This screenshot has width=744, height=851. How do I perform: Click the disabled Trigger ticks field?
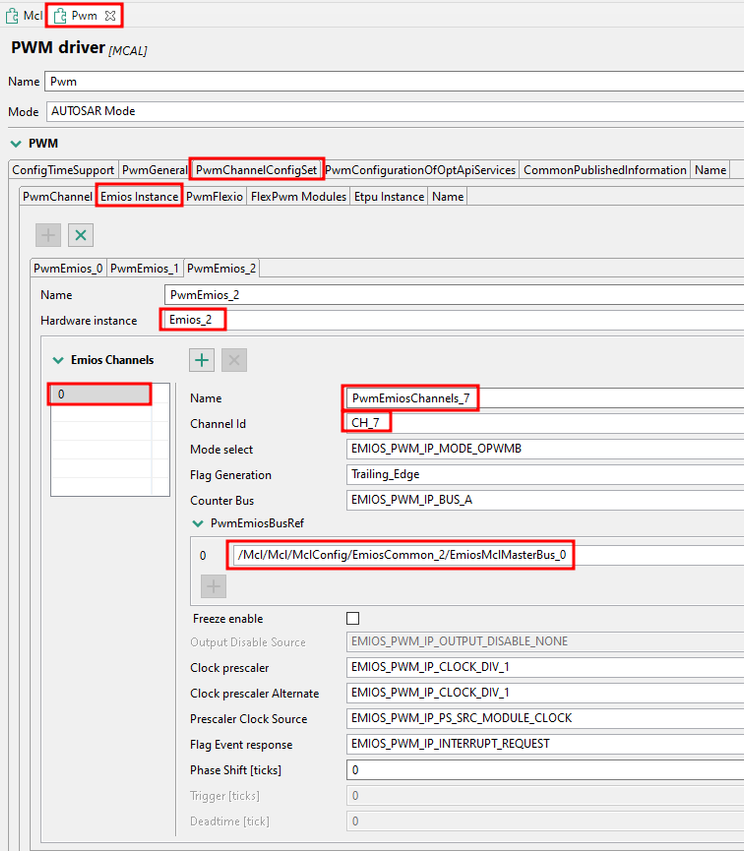(x=545, y=796)
